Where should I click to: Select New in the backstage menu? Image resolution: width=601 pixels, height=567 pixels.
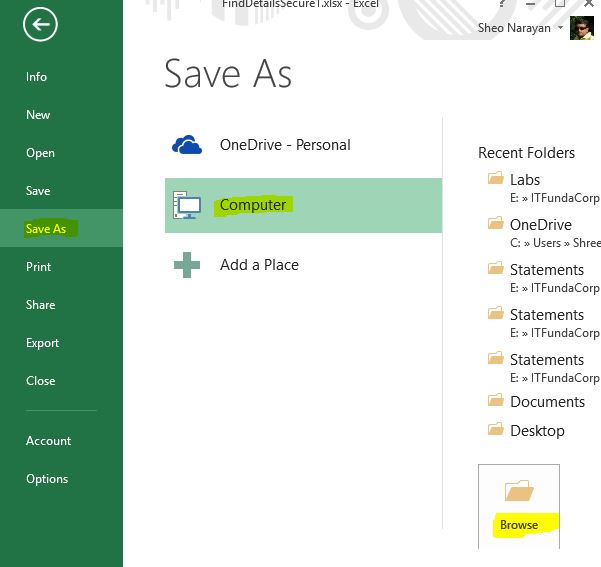[x=38, y=115]
